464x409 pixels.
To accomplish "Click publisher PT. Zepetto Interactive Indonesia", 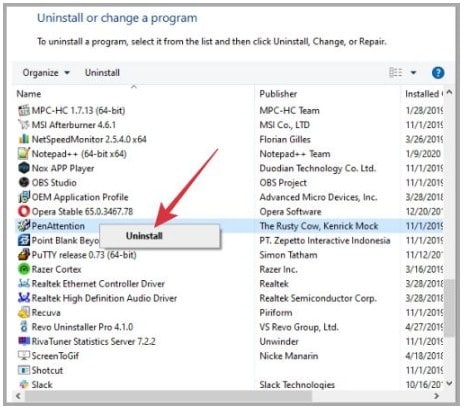I will pyautogui.click(x=325, y=240).
